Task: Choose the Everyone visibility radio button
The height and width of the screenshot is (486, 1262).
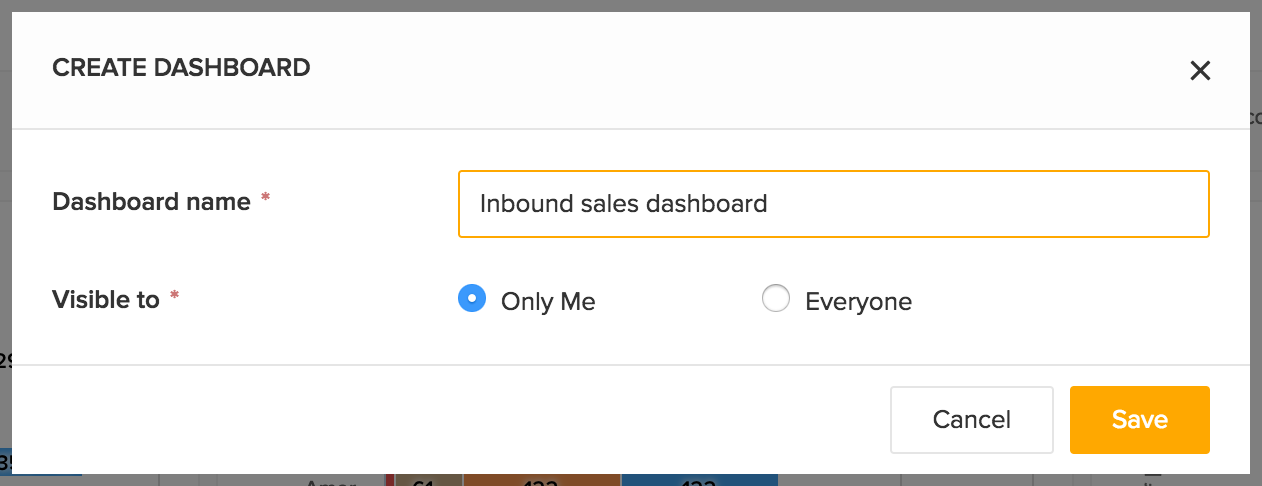Action: 776,299
